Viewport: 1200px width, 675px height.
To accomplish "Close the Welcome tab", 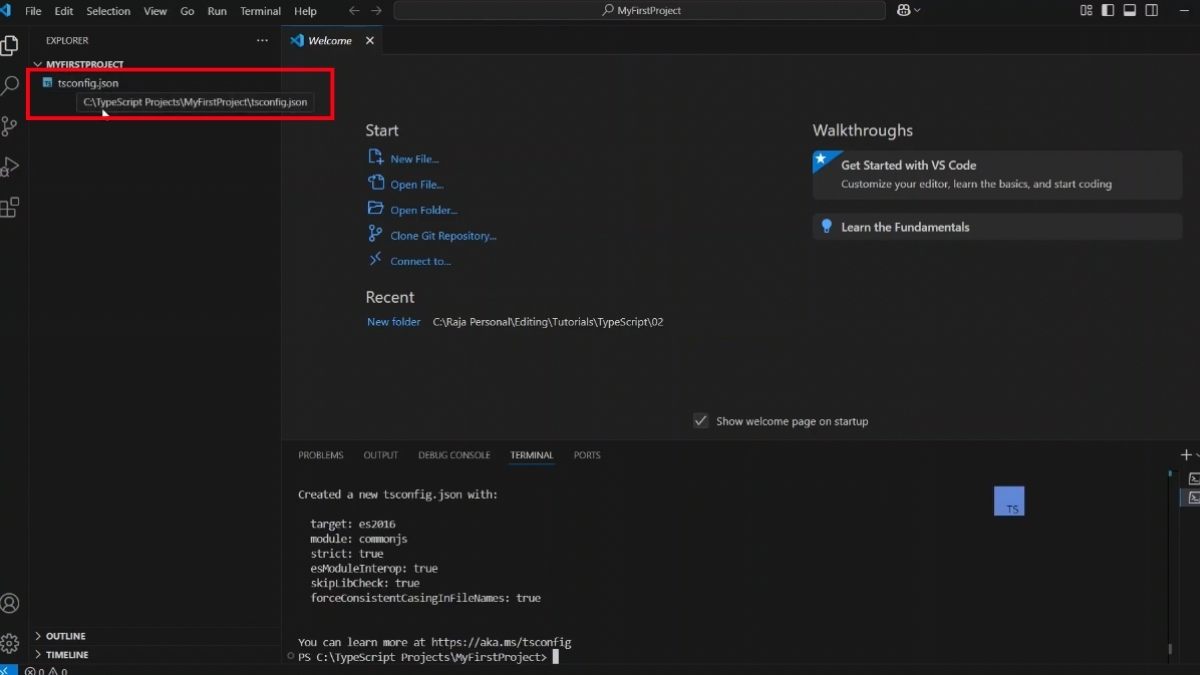I will pos(370,41).
